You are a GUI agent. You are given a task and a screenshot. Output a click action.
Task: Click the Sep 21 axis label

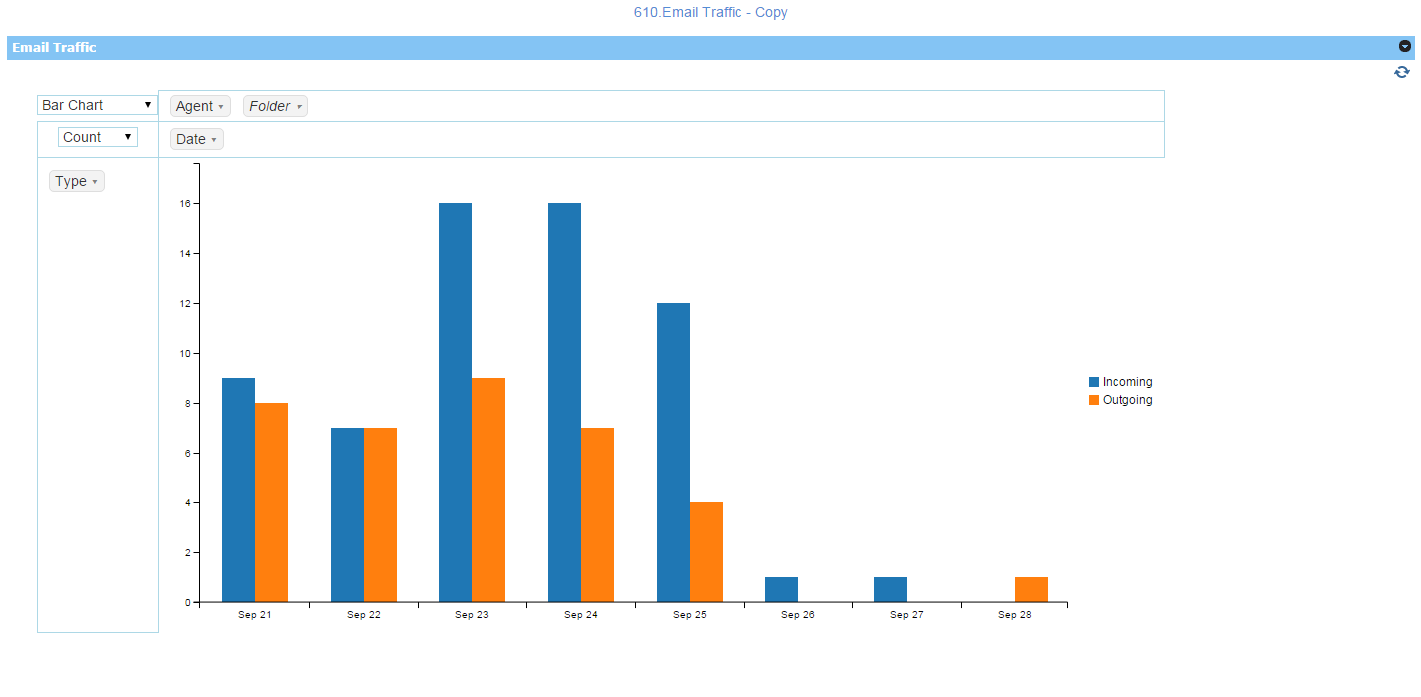tap(255, 615)
